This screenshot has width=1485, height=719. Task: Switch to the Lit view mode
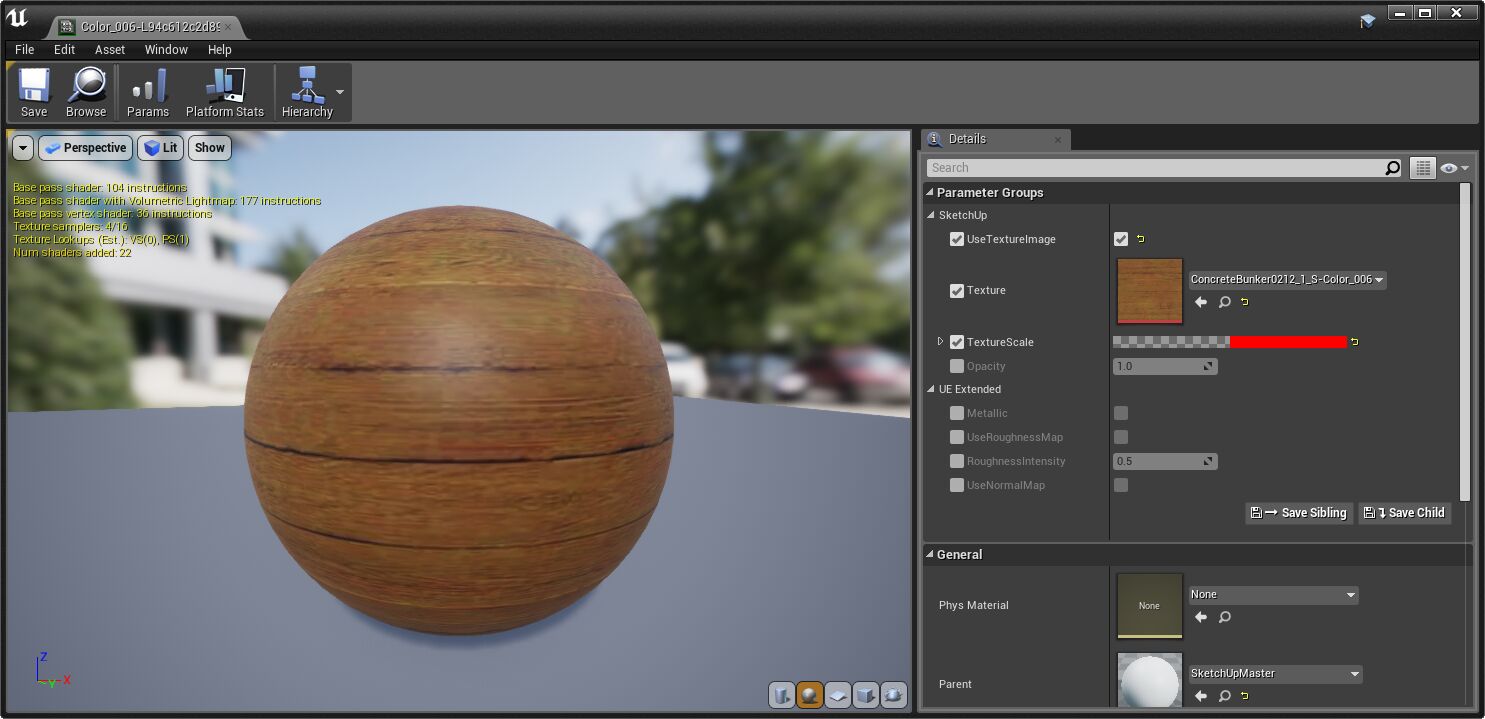(160, 147)
